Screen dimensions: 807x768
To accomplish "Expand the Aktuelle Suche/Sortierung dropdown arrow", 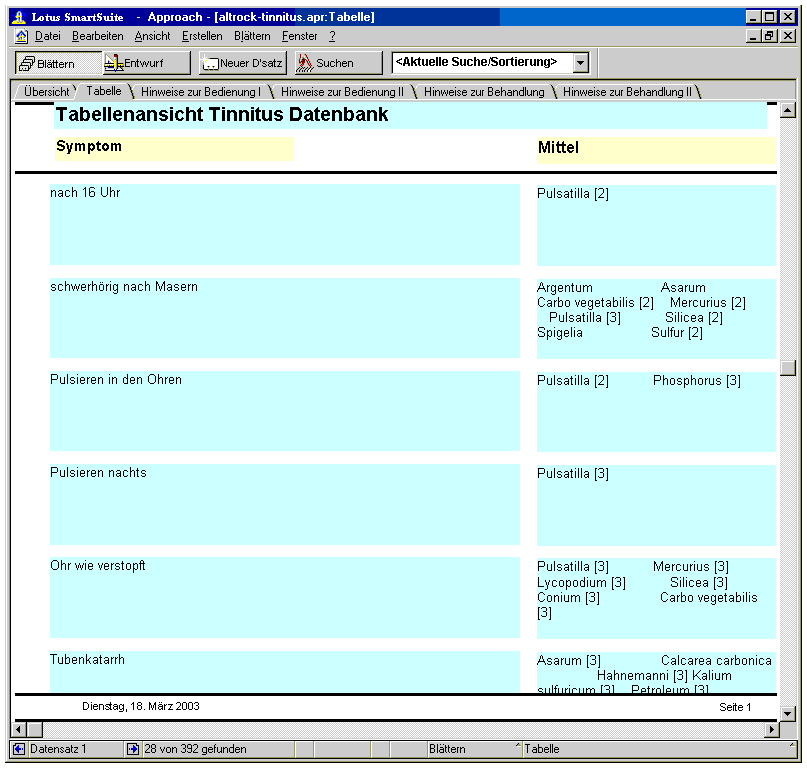I will click(x=581, y=63).
